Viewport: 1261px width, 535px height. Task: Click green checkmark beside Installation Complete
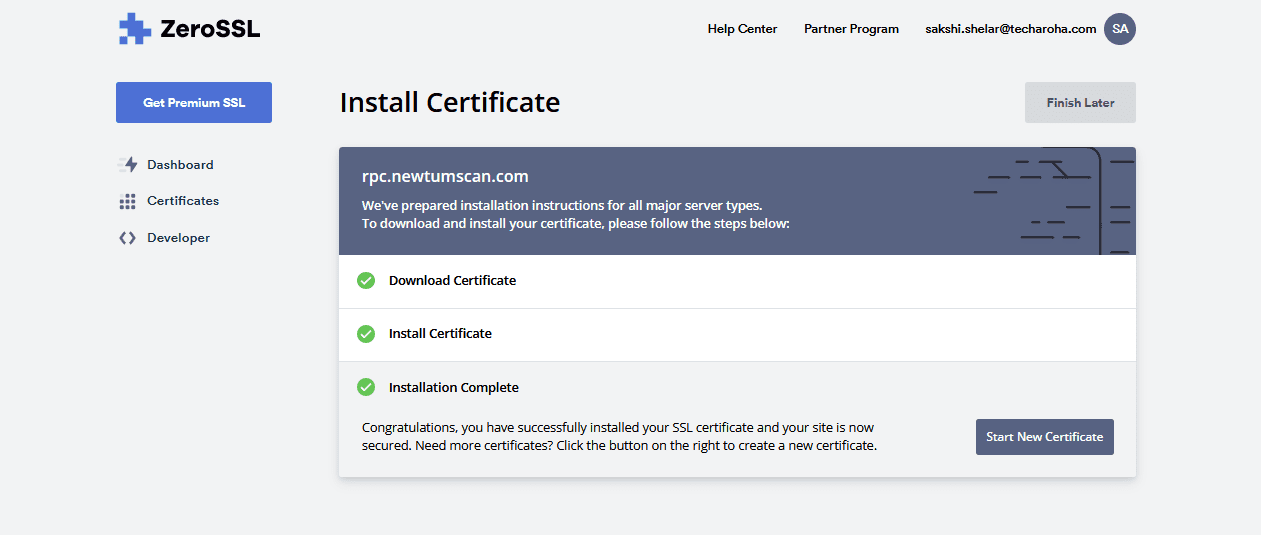(x=366, y=387)
